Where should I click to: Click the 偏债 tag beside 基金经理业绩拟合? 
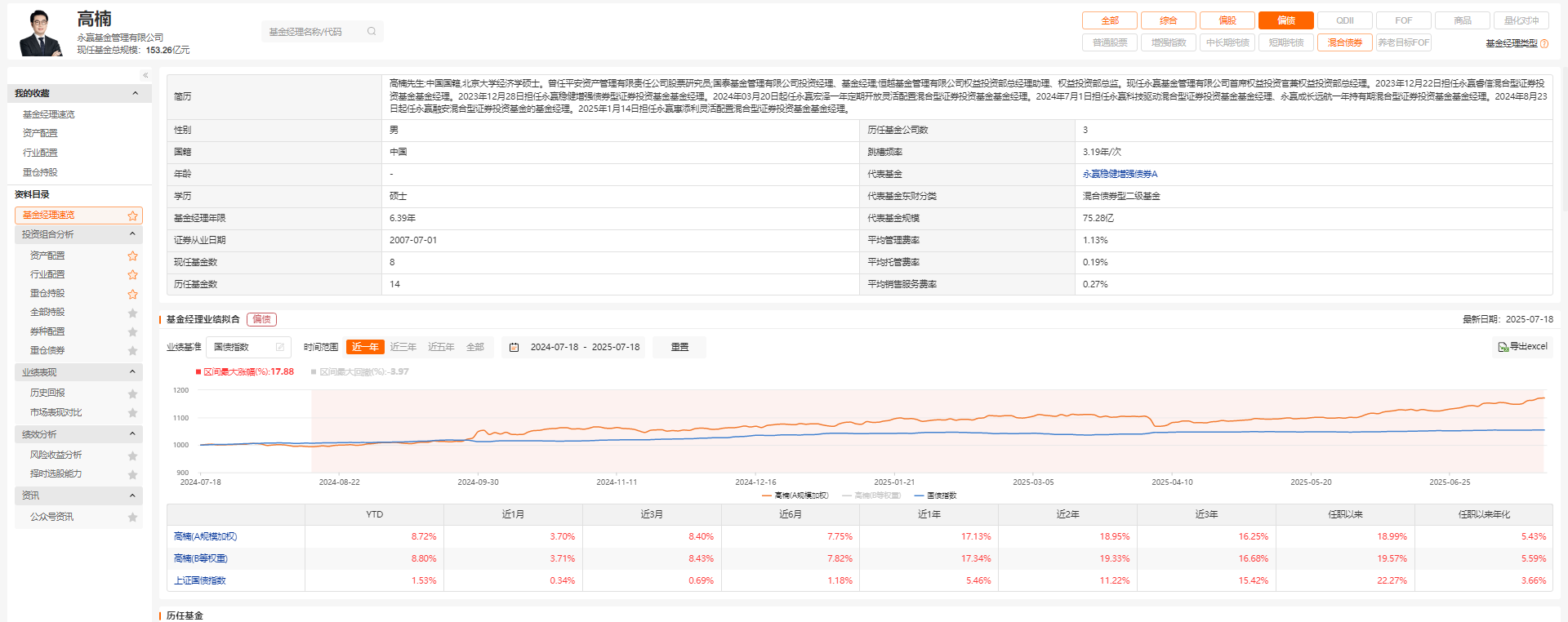click(x=261, y=319)
